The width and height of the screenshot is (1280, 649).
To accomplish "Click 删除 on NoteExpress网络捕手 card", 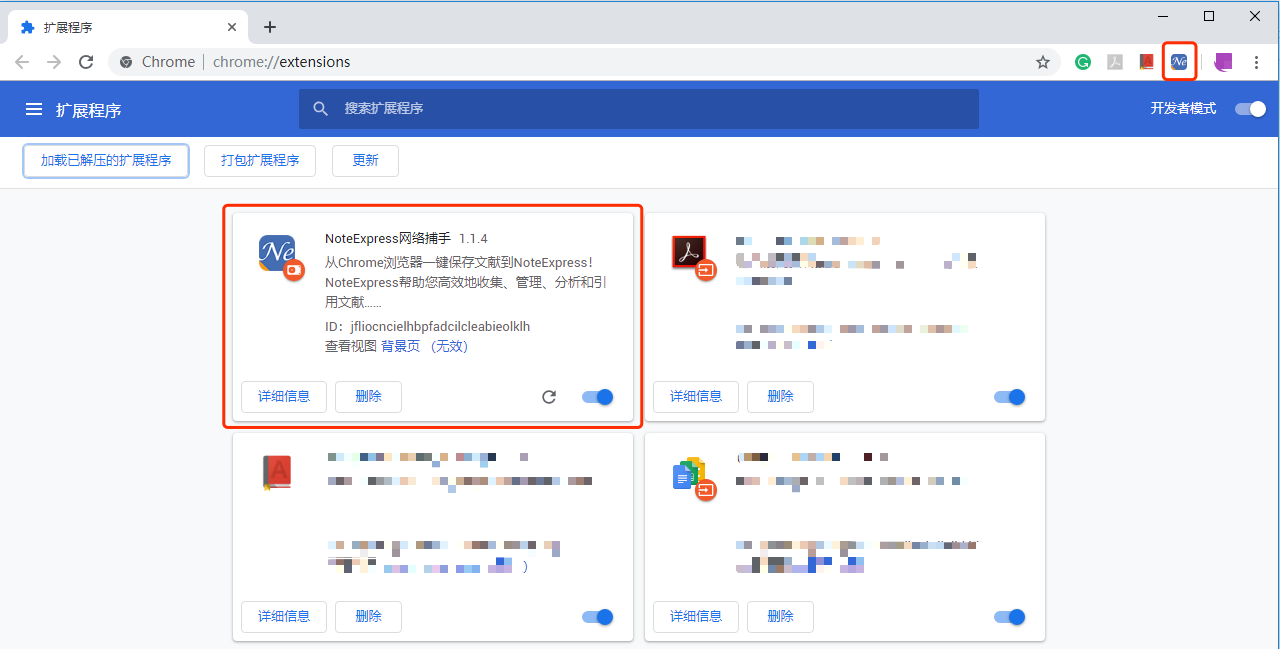I will (368, 396).
